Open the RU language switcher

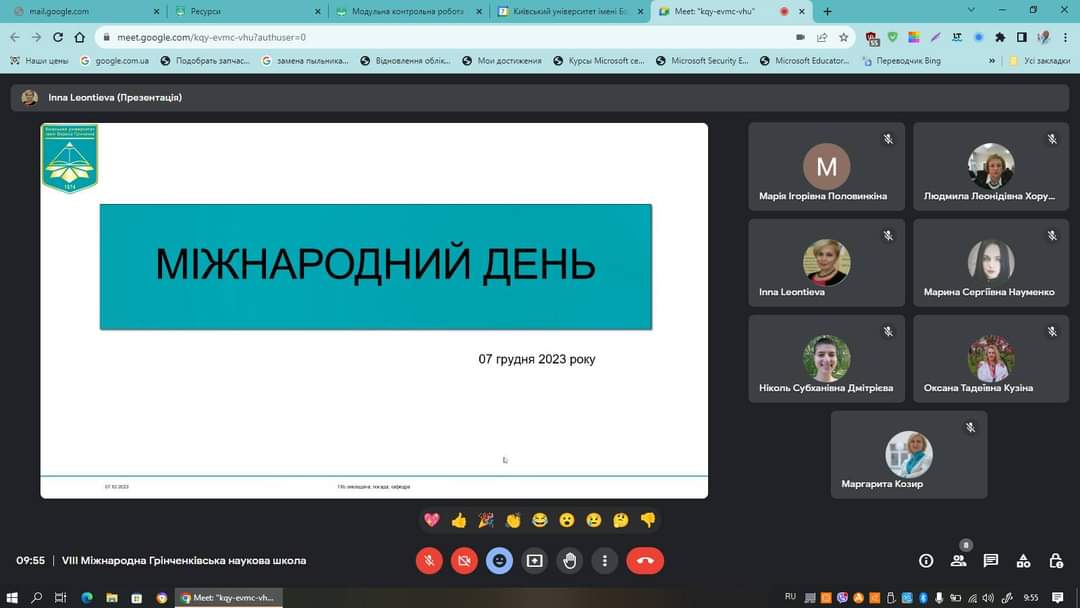[790, 596]
